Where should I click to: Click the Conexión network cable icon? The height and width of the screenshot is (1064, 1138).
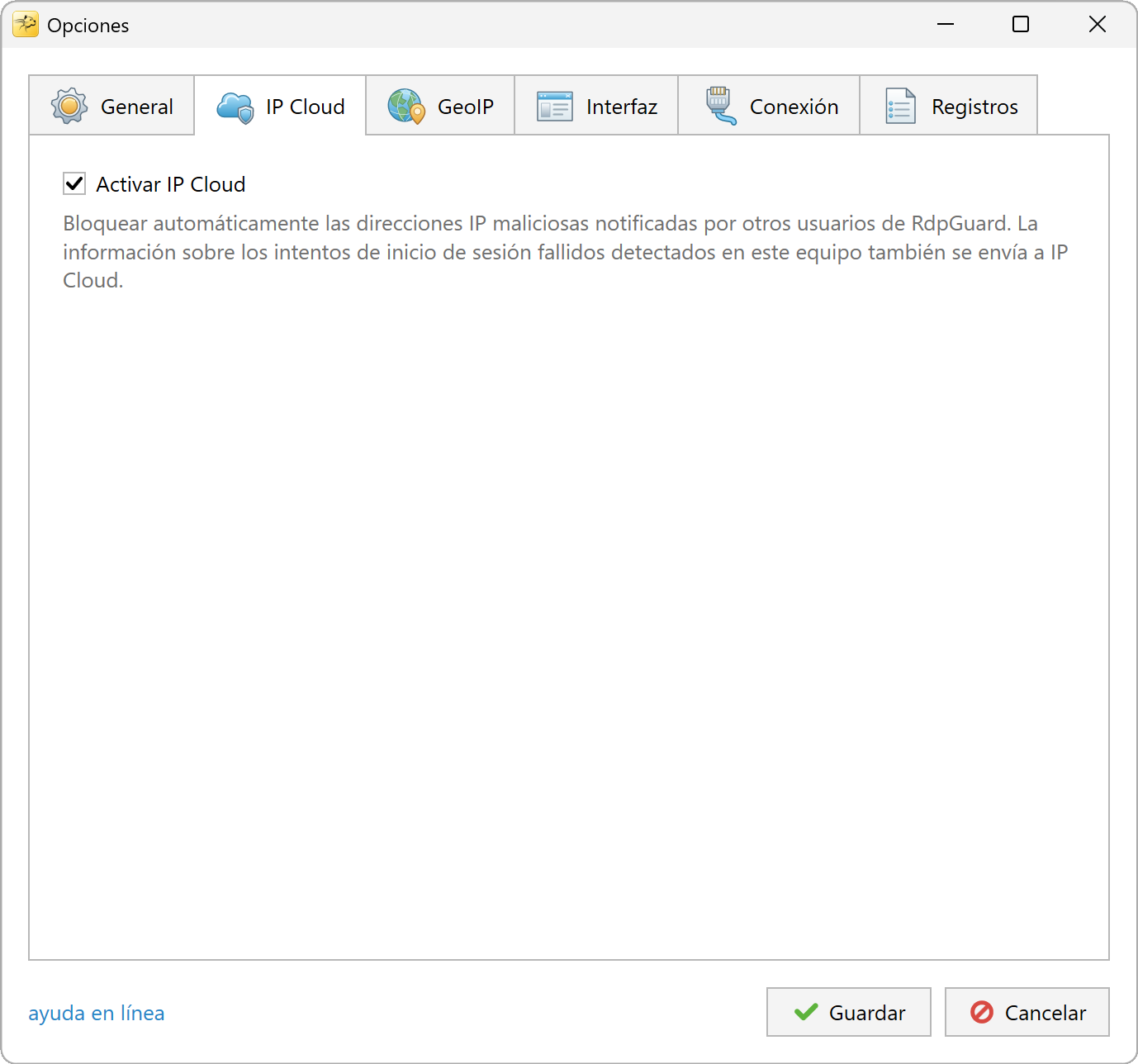click(720, 106)
